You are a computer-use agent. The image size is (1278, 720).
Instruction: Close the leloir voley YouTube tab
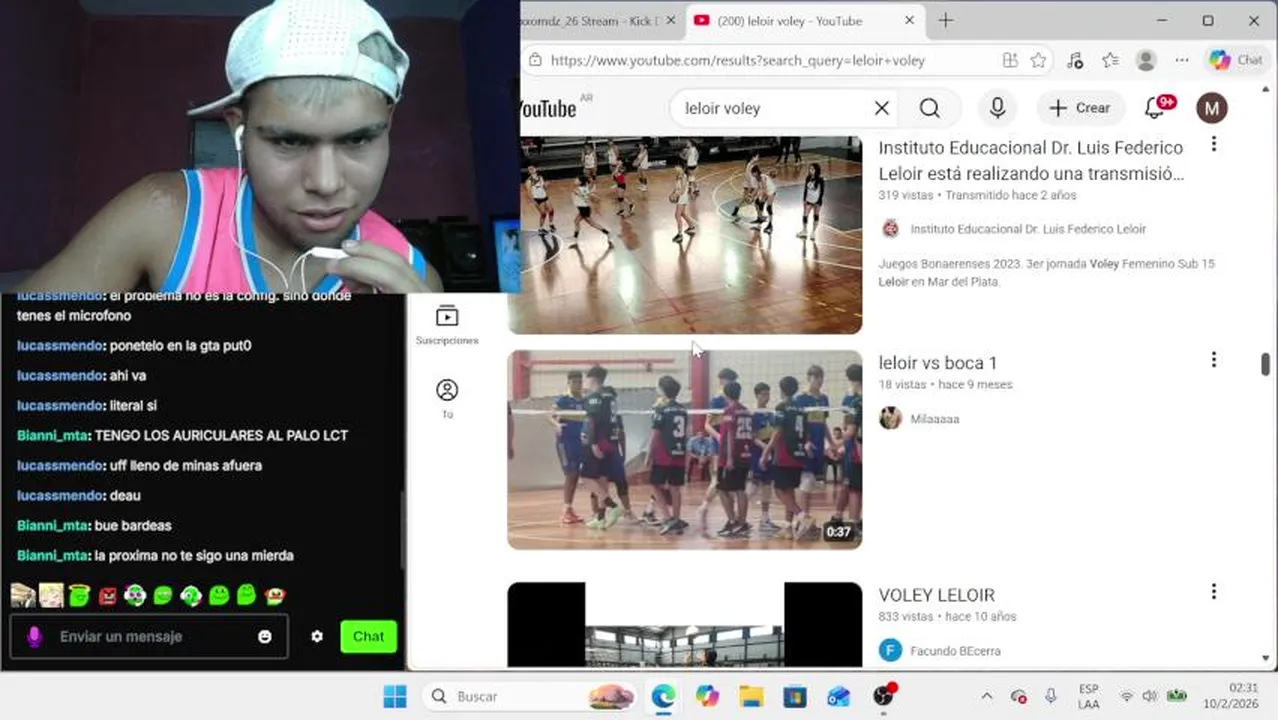(x=909, y=20)
